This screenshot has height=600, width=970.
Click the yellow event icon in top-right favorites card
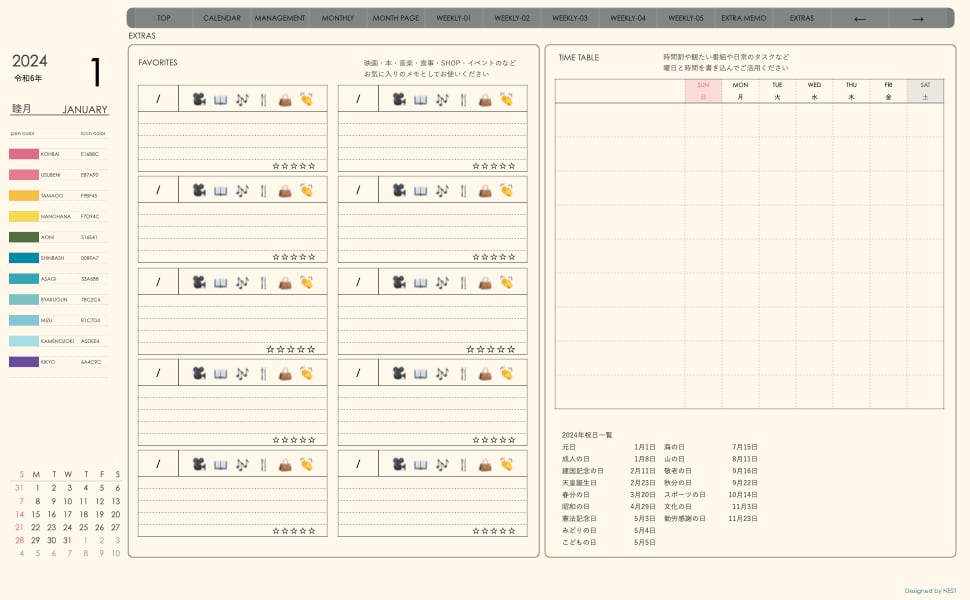[x=506, y=99]
